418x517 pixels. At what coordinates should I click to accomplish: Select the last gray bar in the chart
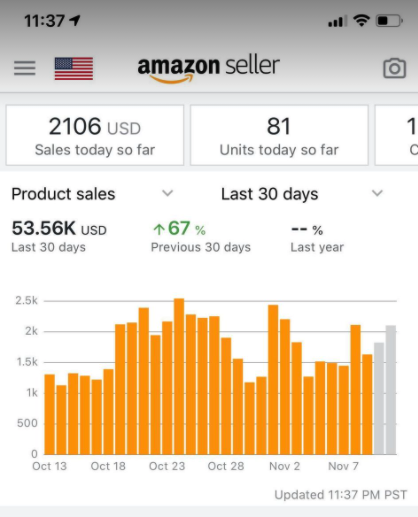(391, 390)
